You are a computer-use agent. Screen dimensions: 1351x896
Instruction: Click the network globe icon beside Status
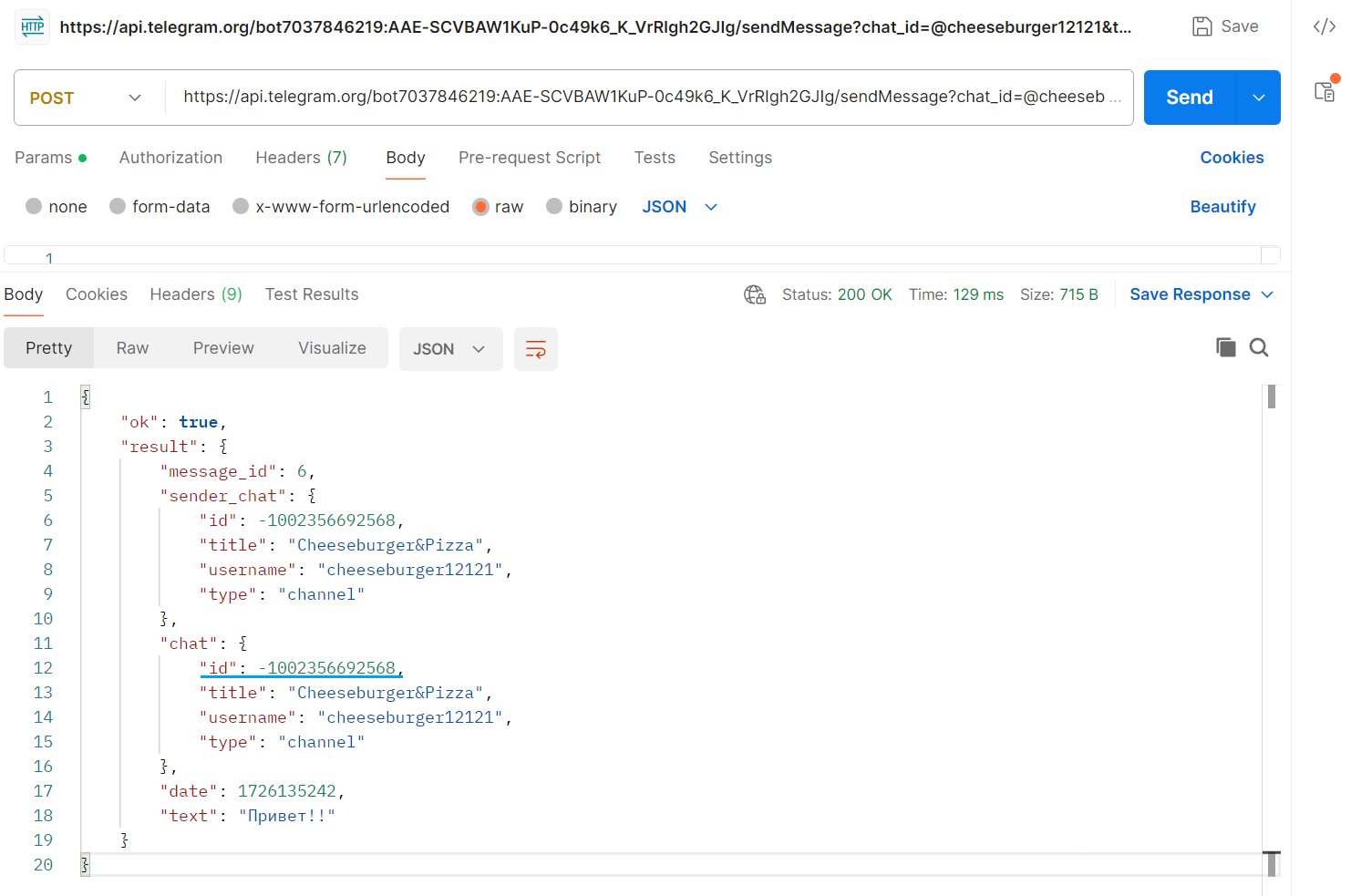coord(755,294)
